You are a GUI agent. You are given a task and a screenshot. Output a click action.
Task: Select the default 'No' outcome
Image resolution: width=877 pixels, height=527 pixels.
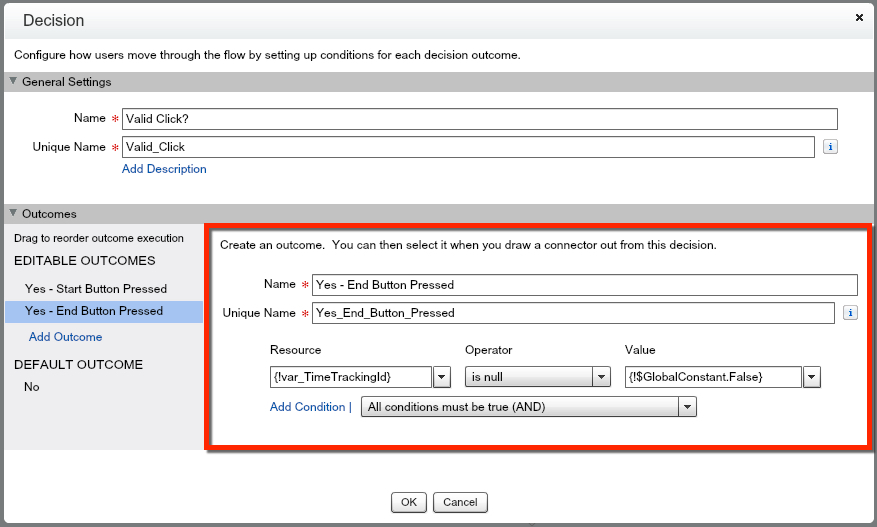[x=32, y=387]
